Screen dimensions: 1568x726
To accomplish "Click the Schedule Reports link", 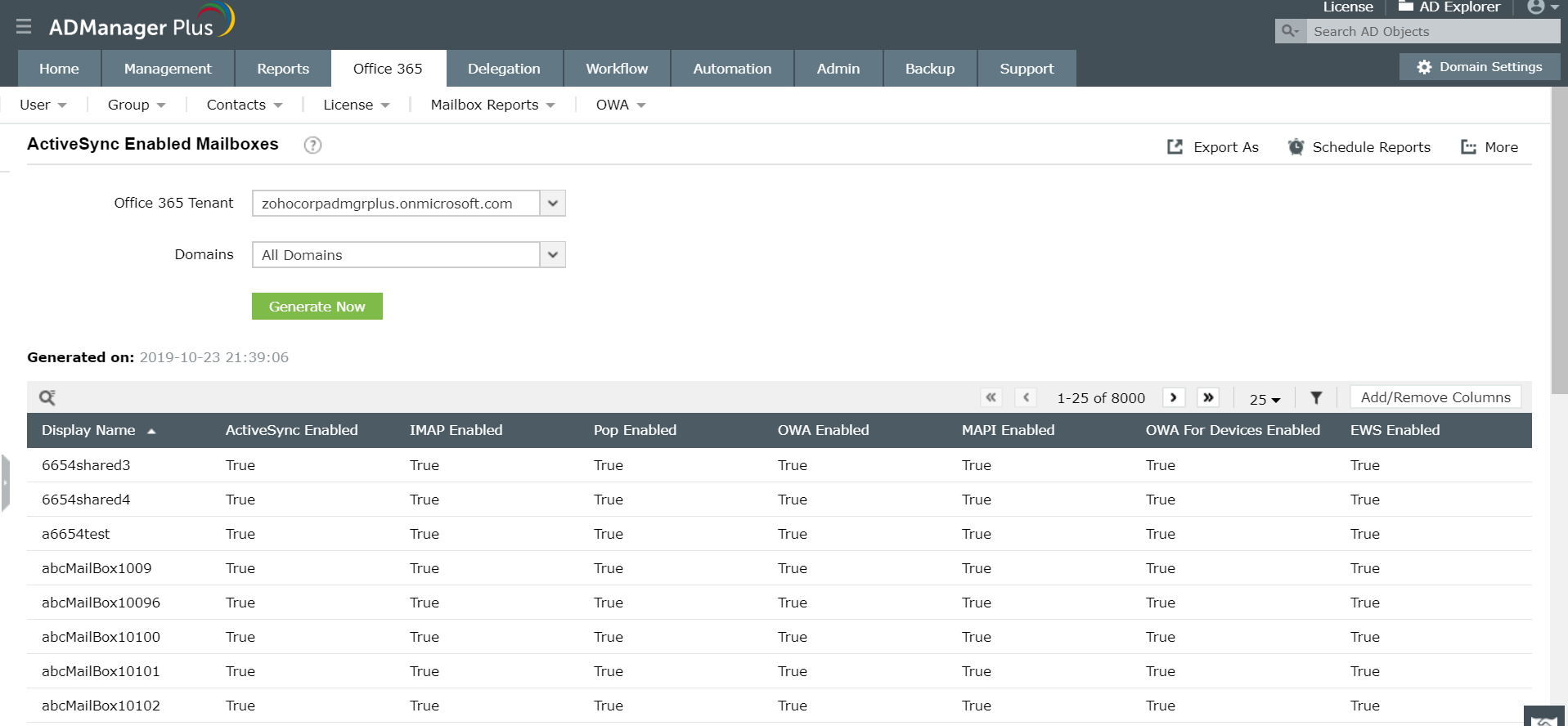I will pyautogui.click(x=1372, y=147).
